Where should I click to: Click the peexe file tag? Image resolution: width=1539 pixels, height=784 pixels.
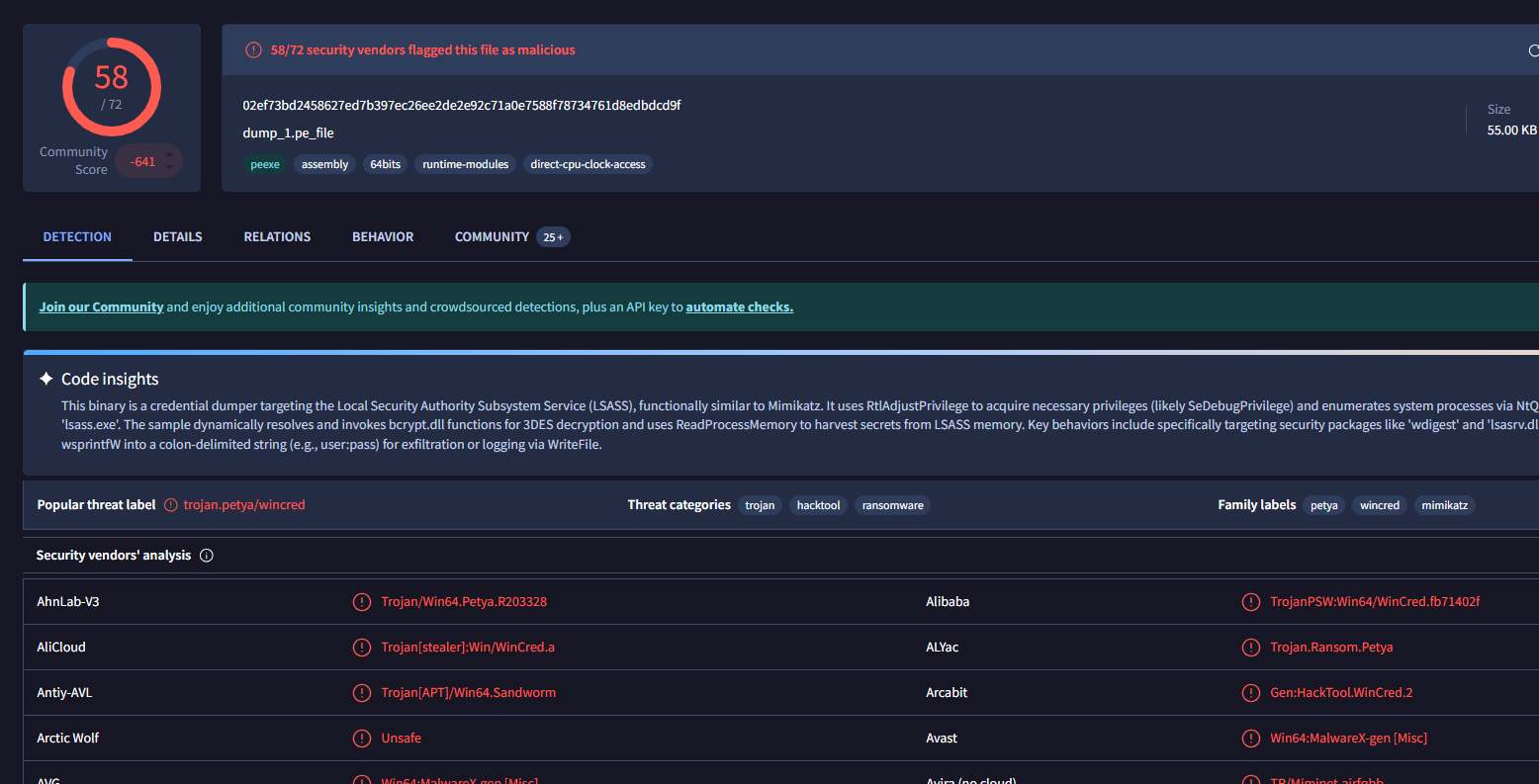pos(265,165)
